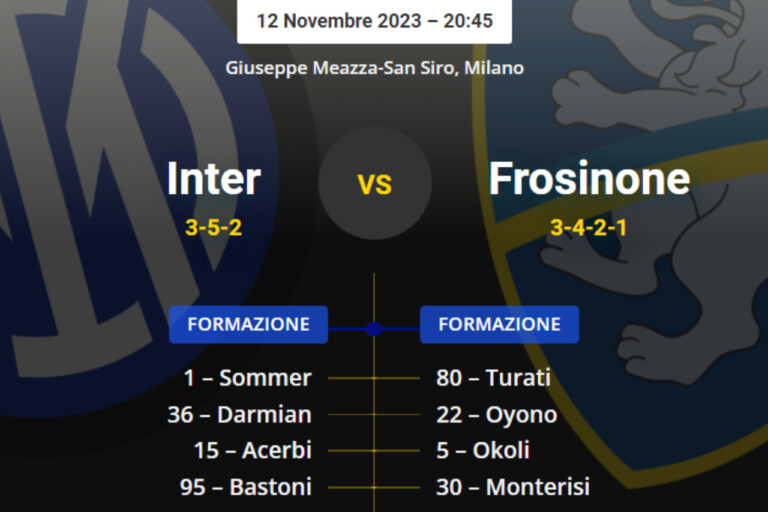Select player 36 – Darmian

[x=239, y=414]
